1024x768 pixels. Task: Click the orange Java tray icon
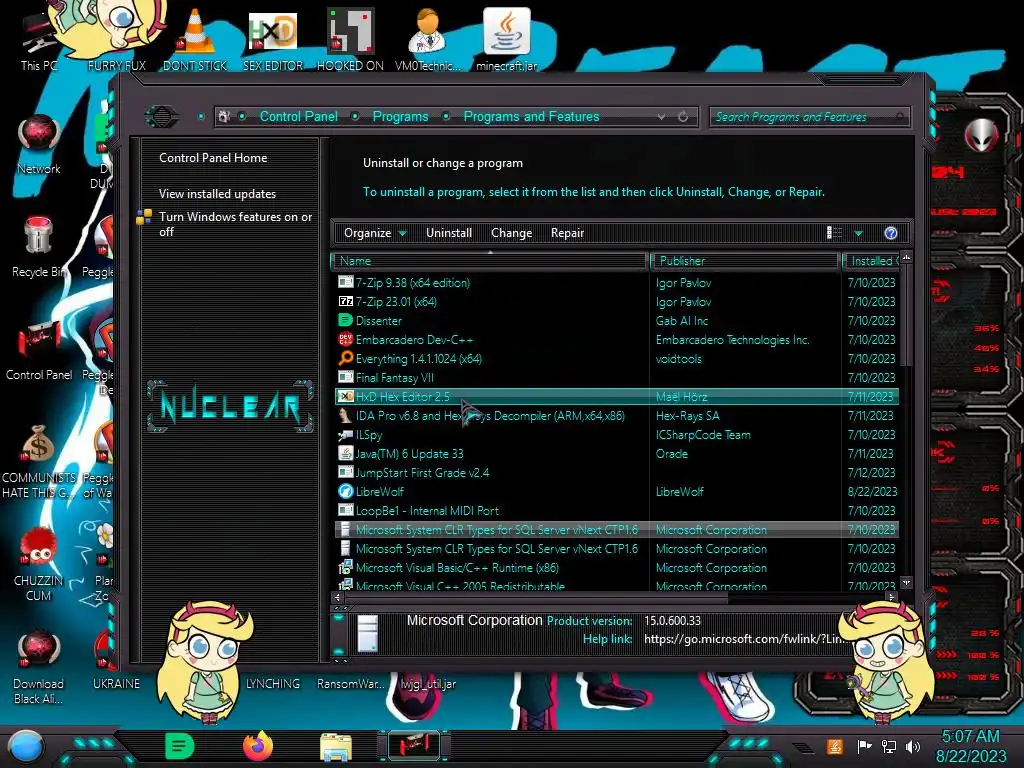click(835, 746)
